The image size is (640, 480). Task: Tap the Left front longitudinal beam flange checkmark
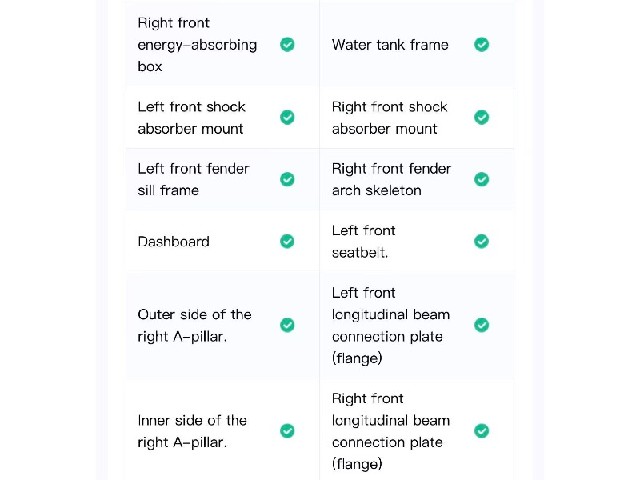pyautogui.click(x=481, y=325)
